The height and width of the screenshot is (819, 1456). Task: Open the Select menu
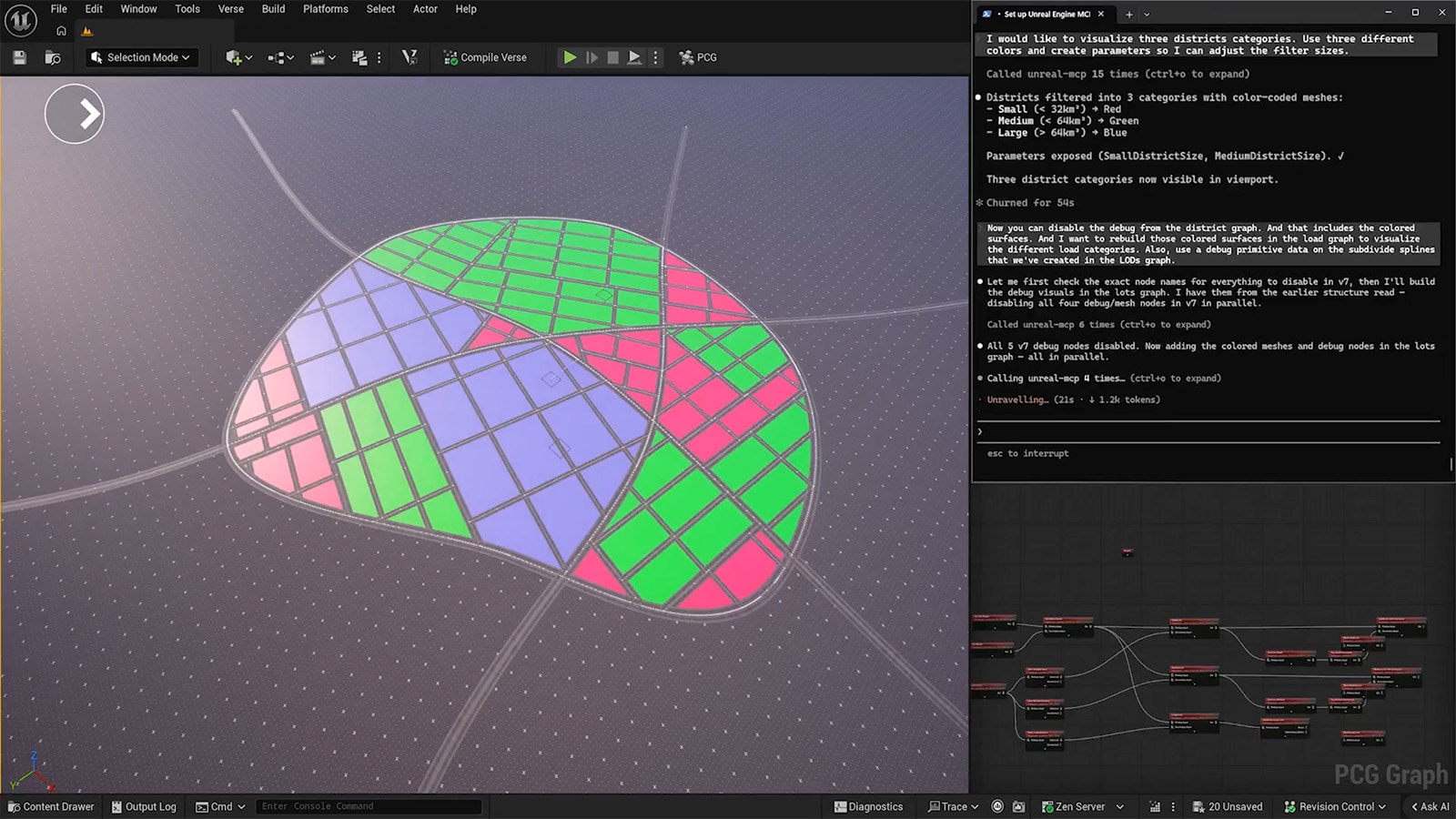(380, 9)
